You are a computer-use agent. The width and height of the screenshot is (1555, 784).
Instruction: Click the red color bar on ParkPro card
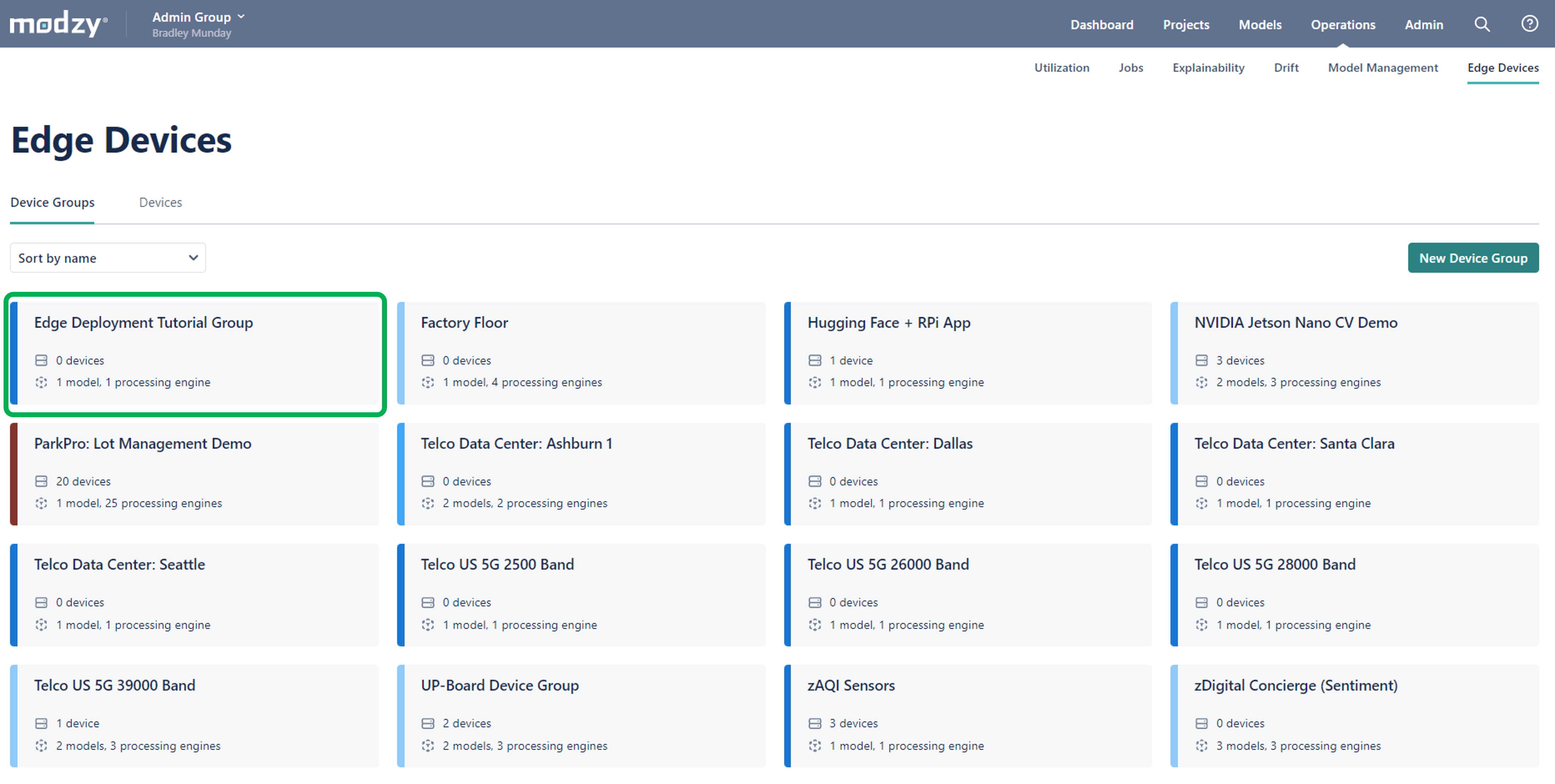tap(14, 474)
